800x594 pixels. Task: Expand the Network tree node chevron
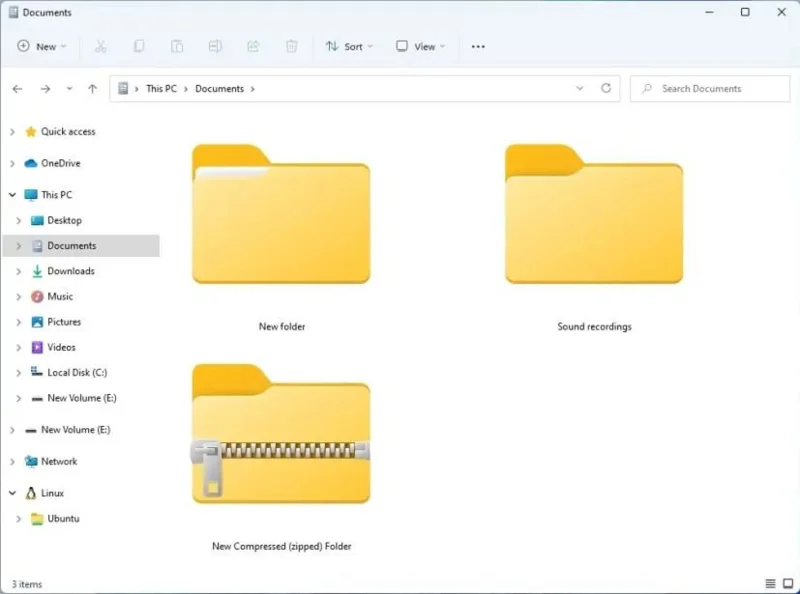[x=12, y=462]
